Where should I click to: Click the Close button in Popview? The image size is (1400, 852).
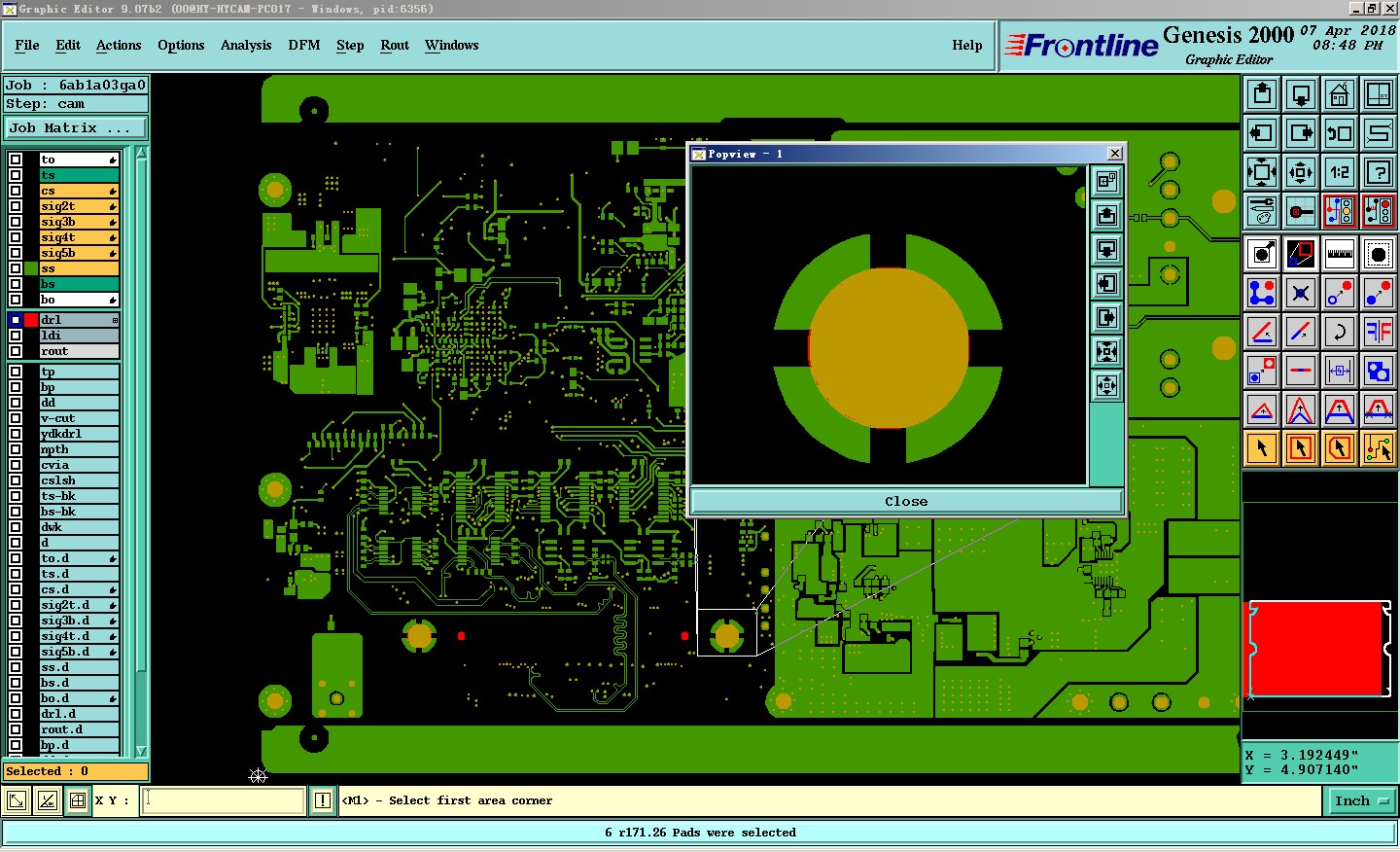coord(906,501)
